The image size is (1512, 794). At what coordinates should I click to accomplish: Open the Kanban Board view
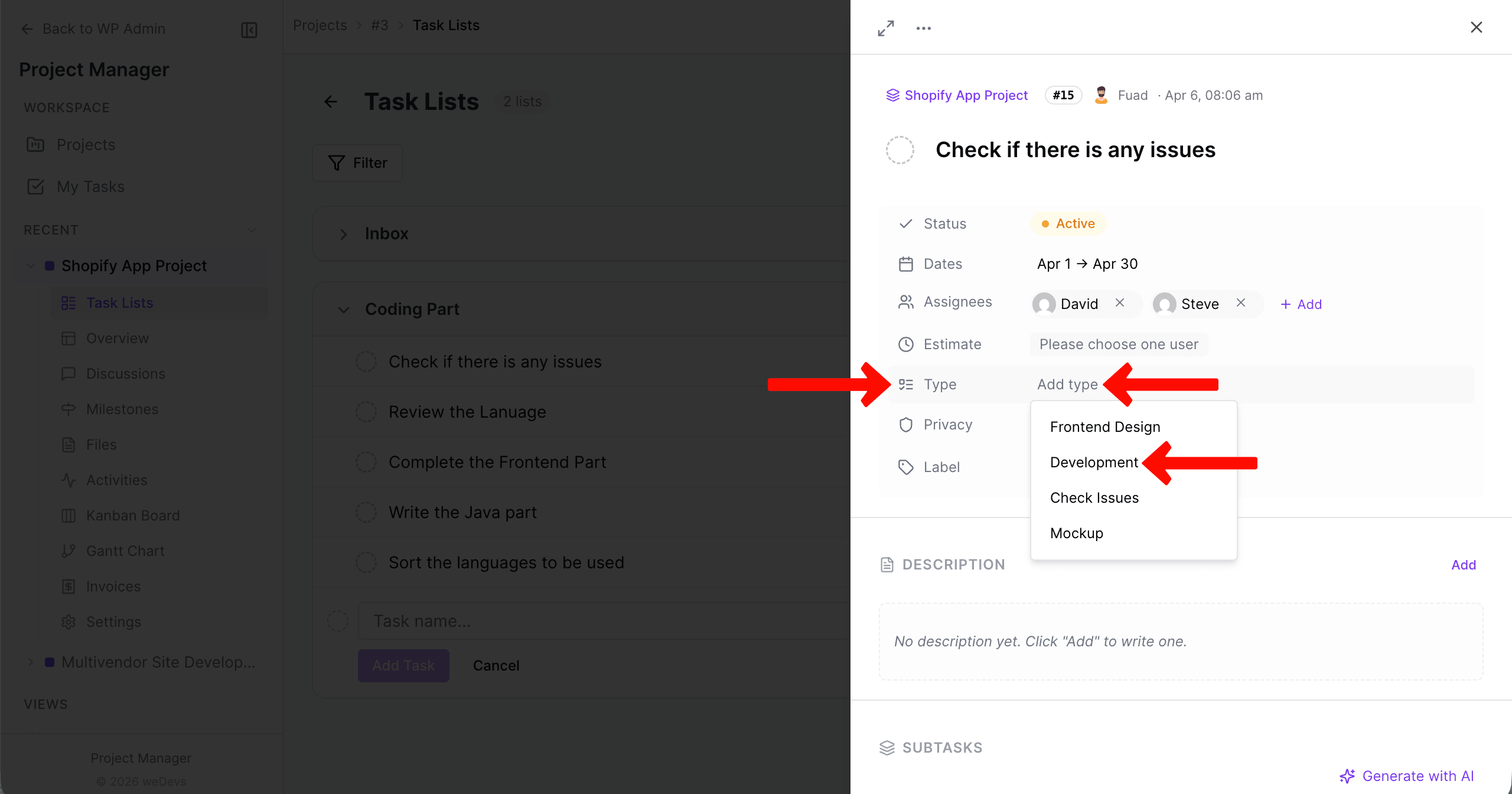(x=133, y=515)
